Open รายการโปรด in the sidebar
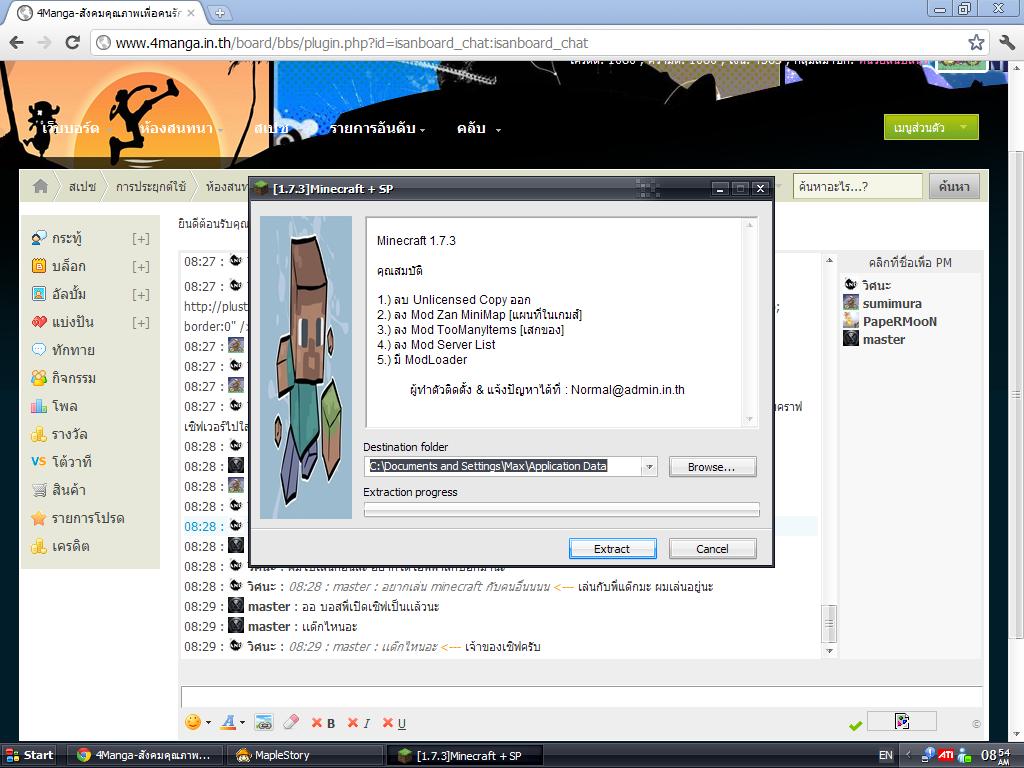Viewport: 1024px width, 768px height. pyautogui.click(x=88, y=519)
